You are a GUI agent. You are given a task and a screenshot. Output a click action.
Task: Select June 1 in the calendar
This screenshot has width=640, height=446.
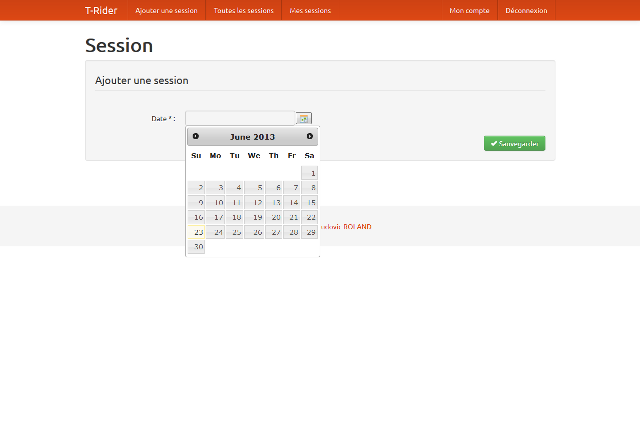click(x=310, y=173)
